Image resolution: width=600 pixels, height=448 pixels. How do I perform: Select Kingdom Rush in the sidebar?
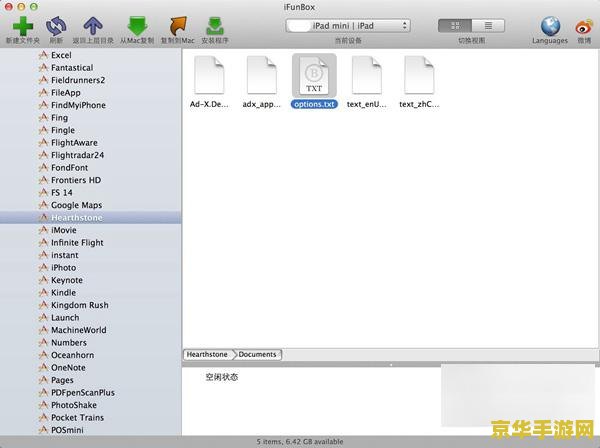pos(80,305)
